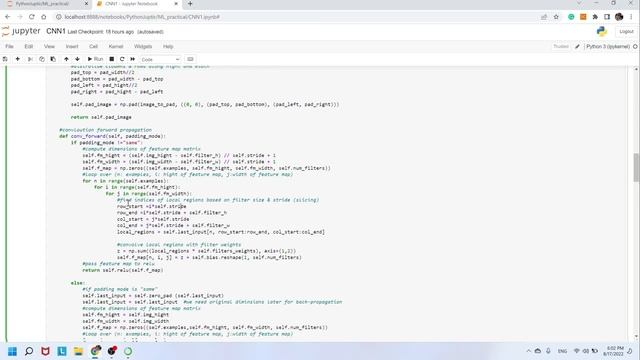Move the selected cell up
This screenshot has height=360, width=640.
pos(66,59)
